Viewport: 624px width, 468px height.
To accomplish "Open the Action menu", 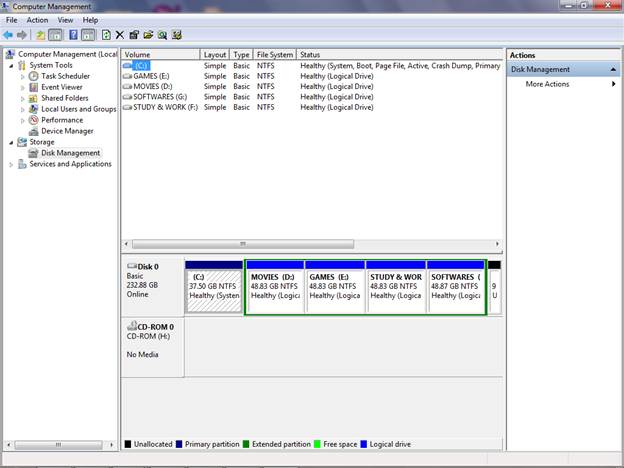I will point(37,20).
